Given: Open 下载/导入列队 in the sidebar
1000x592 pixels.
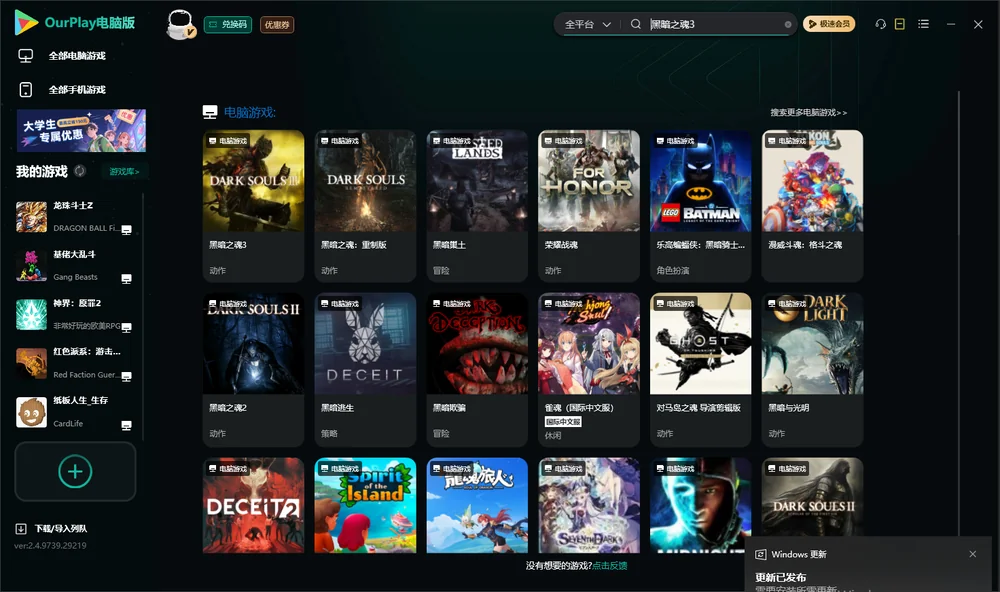Looking at the screenshot, I should [61, 528].
